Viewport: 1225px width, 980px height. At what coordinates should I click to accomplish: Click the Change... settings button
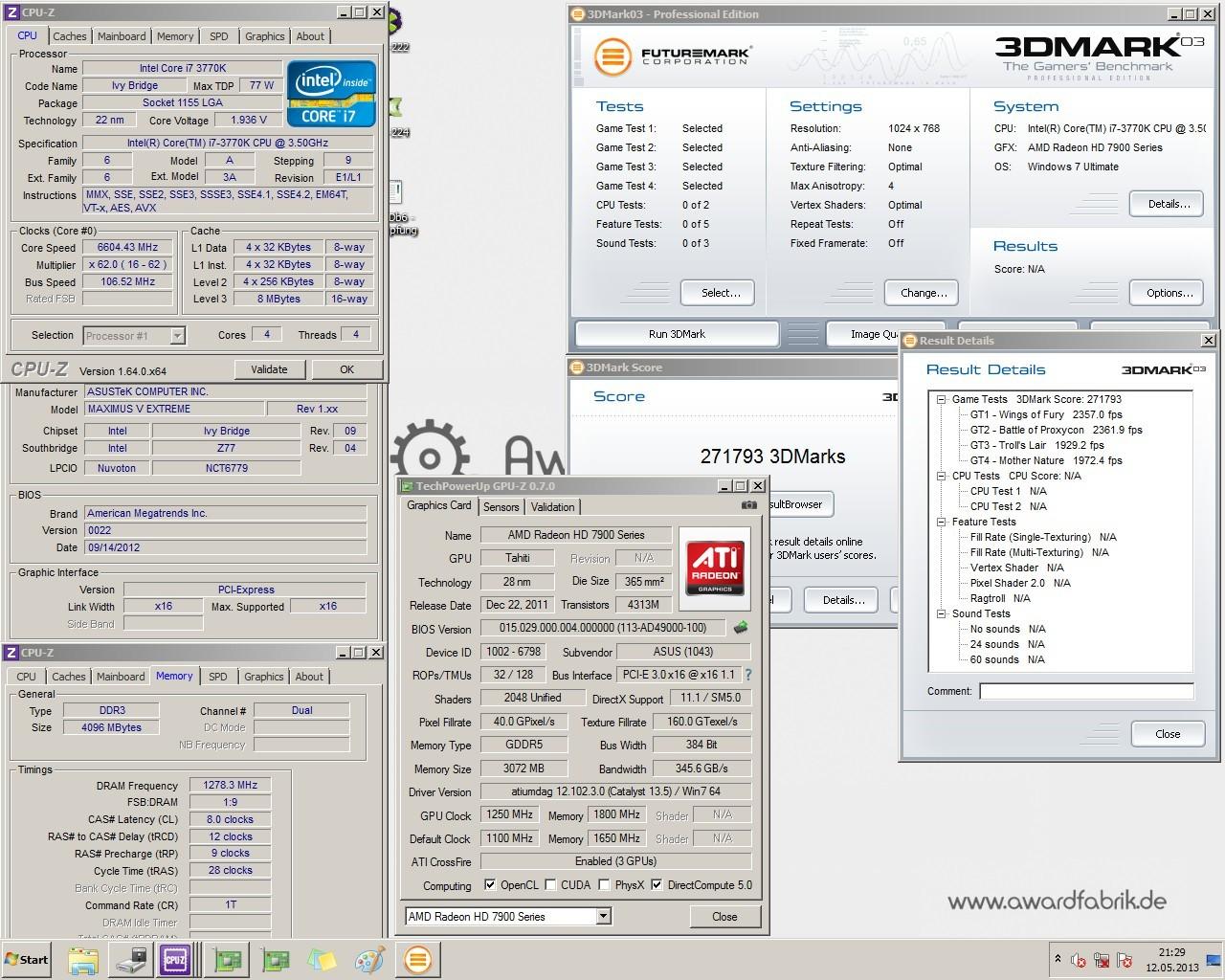(x=924, y=293)
